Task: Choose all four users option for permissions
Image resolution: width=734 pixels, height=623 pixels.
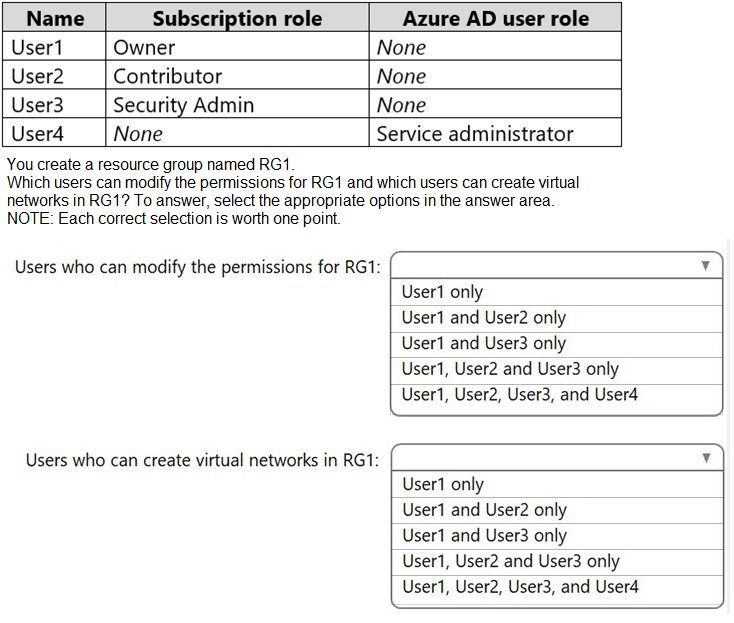Action: (556, 396)
